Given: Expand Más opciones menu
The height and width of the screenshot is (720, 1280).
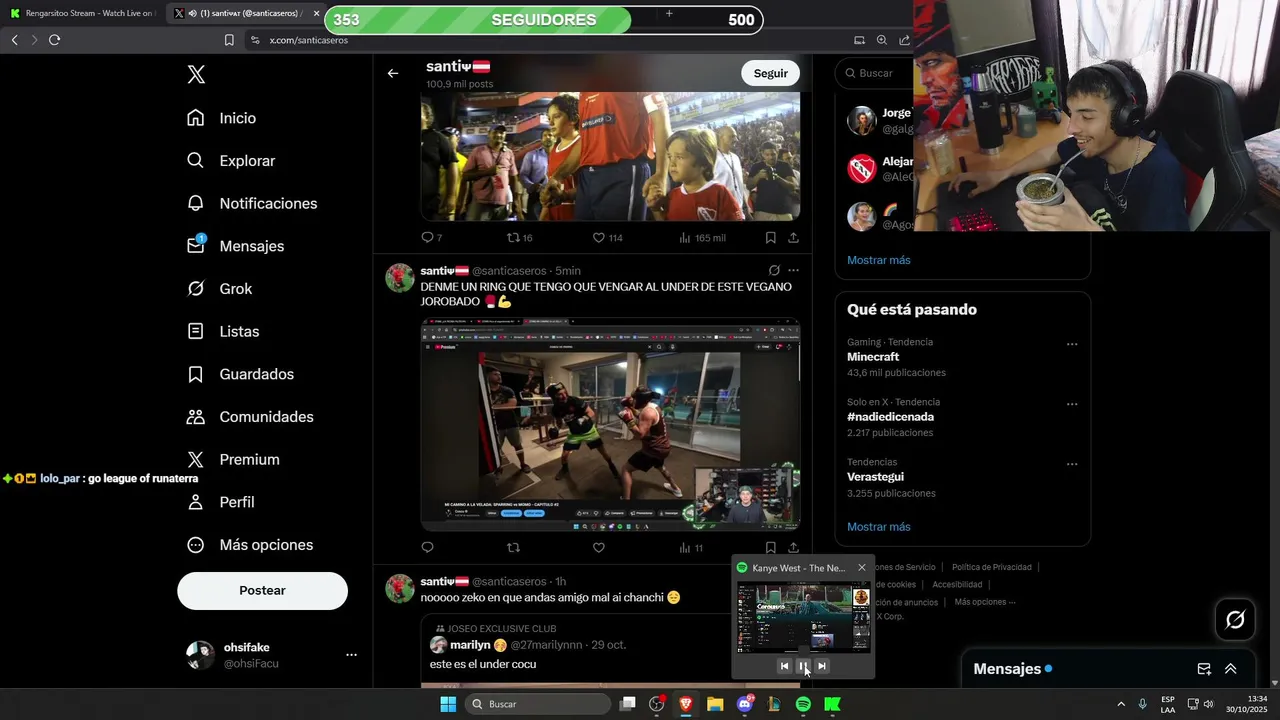Looking at the screenshot, I should click(x=250, y=545).
